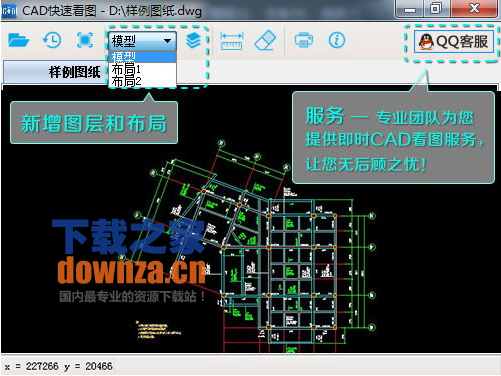501x376 pixels.
Task: Open a drawing file with the folder icon
Action: [18, 40]
